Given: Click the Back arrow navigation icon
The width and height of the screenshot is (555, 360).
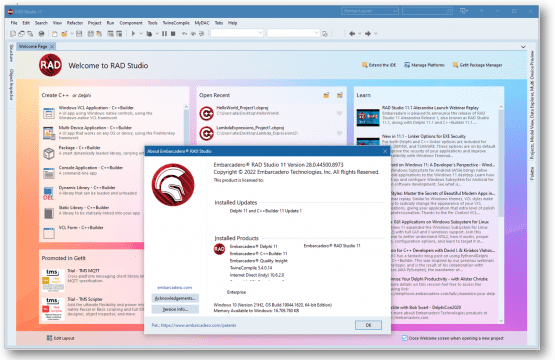Looking at the screenshot, I should point(352,34).
